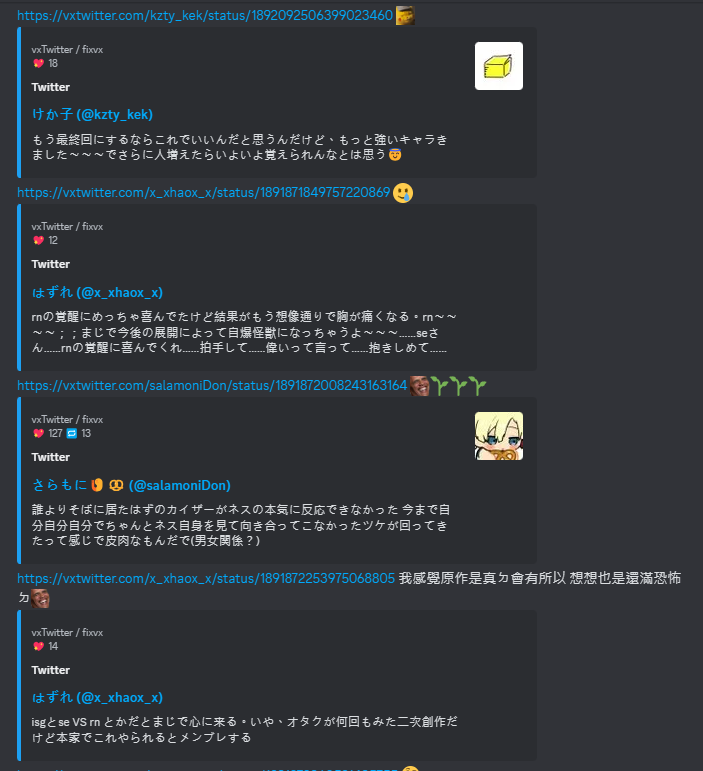Open the salamoniDon vxtwitter status link
703x771 pixels.
[x=212, y=386]
